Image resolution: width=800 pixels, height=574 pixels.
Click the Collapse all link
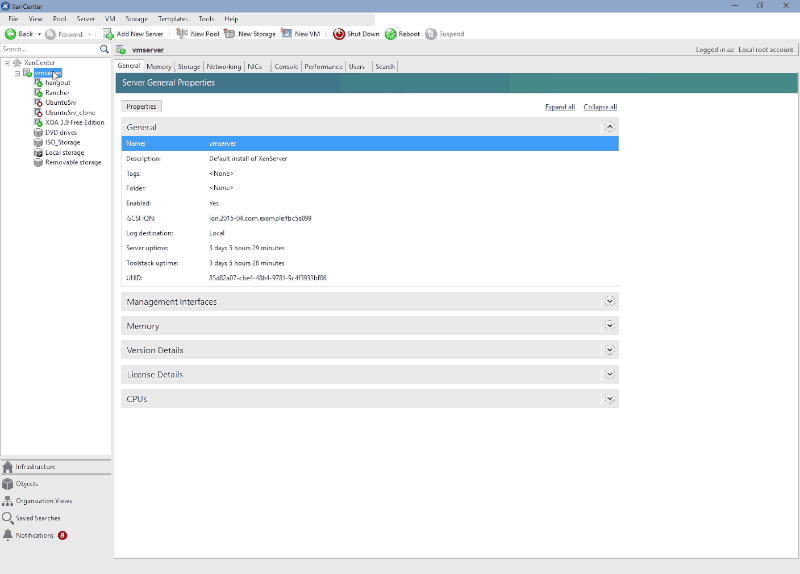pyautogui.click(x=600, y=107)
